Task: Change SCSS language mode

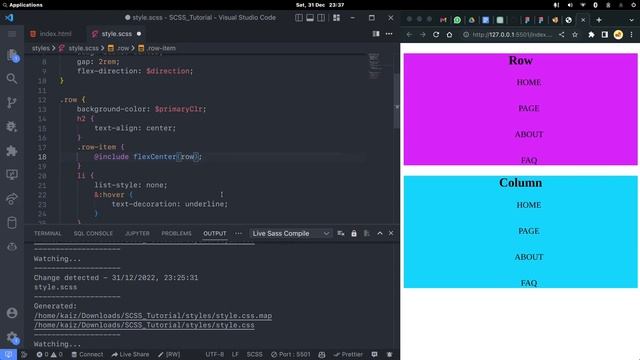Action: coord(254,354)
